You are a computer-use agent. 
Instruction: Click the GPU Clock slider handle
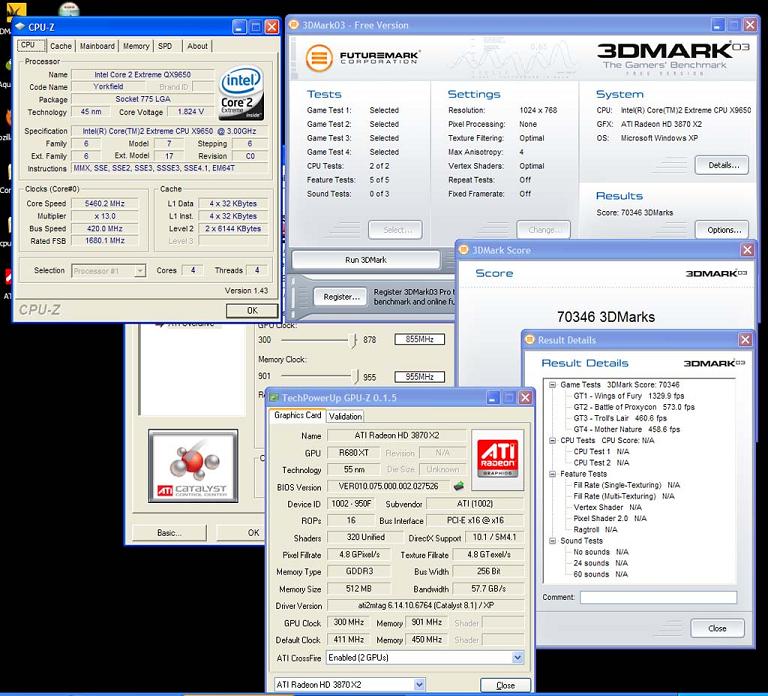pyautogui.click(x=353, y=339)
